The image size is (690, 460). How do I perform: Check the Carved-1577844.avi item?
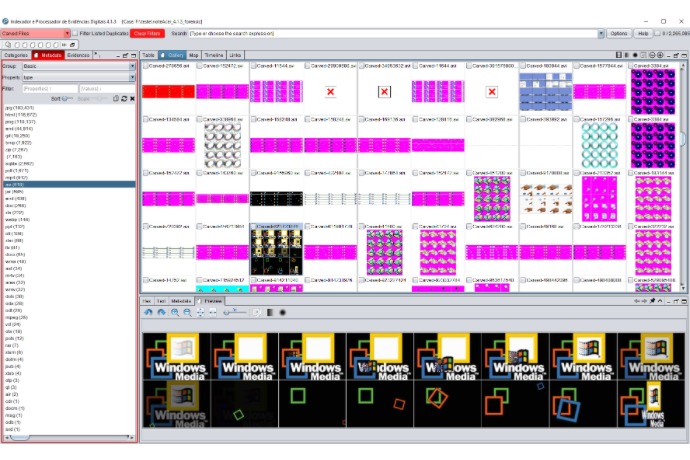[x=576, y=66]
